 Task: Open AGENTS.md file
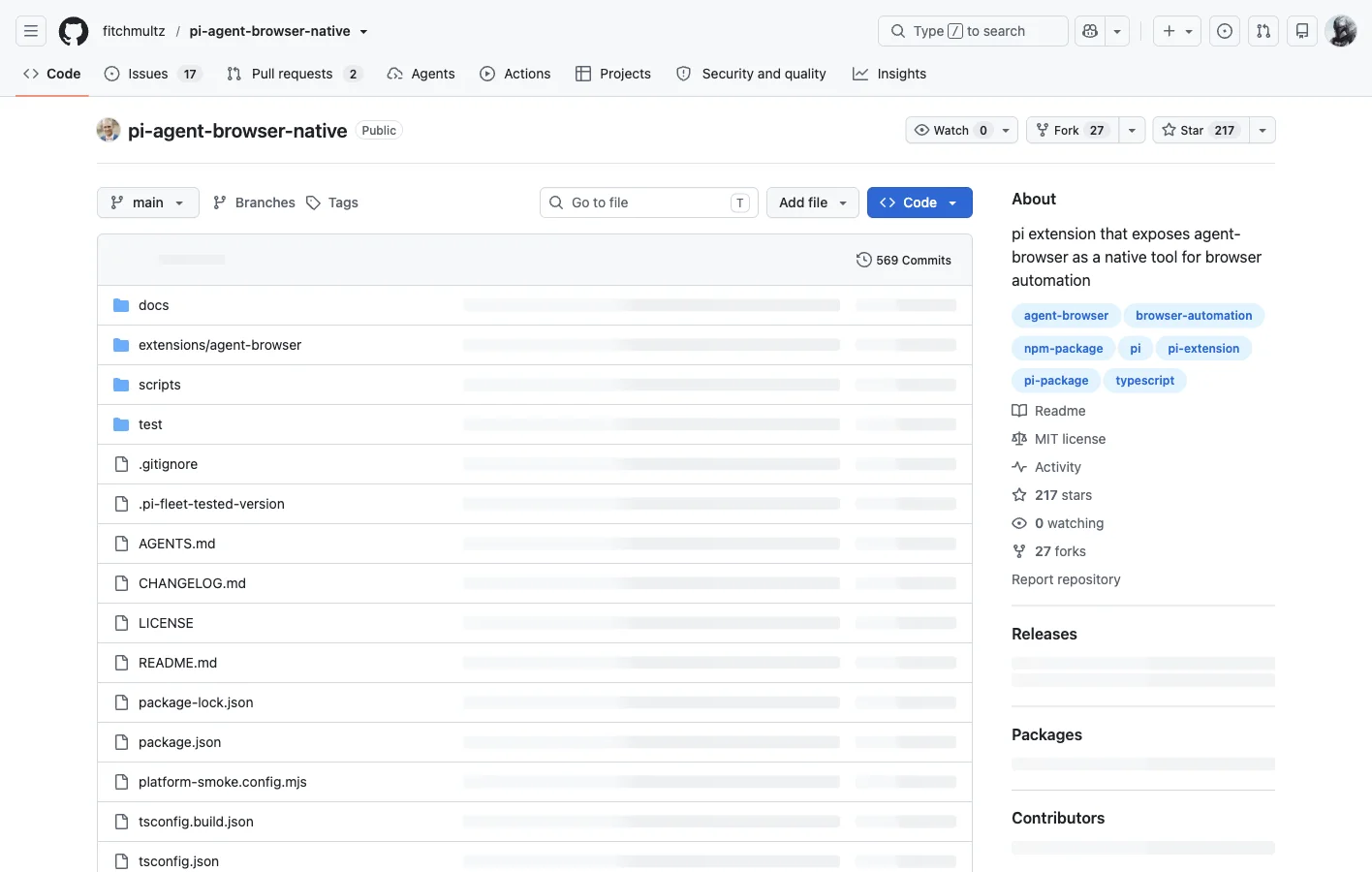coord(176,544)
